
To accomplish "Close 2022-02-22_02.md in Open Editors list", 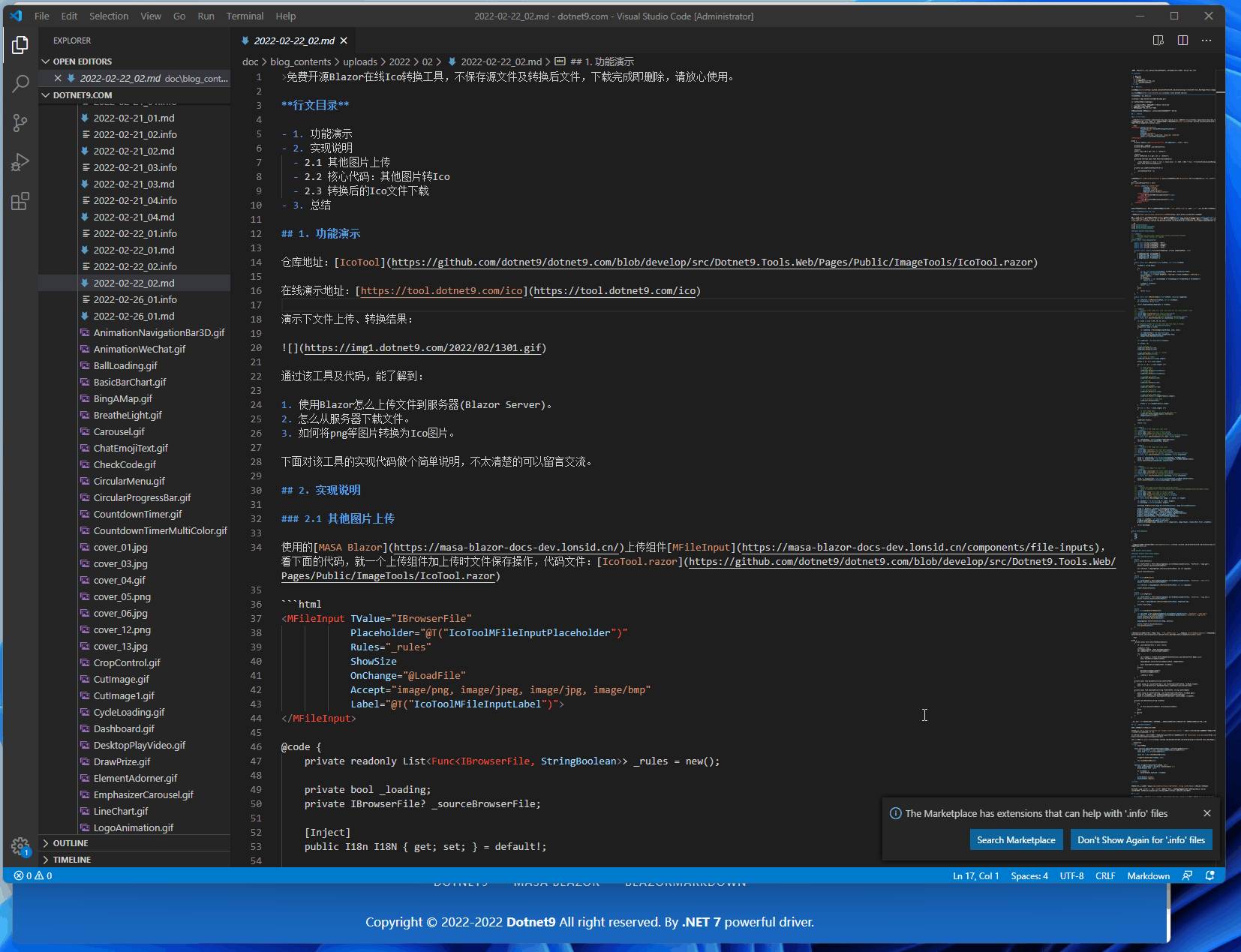I will click(58, 78).
